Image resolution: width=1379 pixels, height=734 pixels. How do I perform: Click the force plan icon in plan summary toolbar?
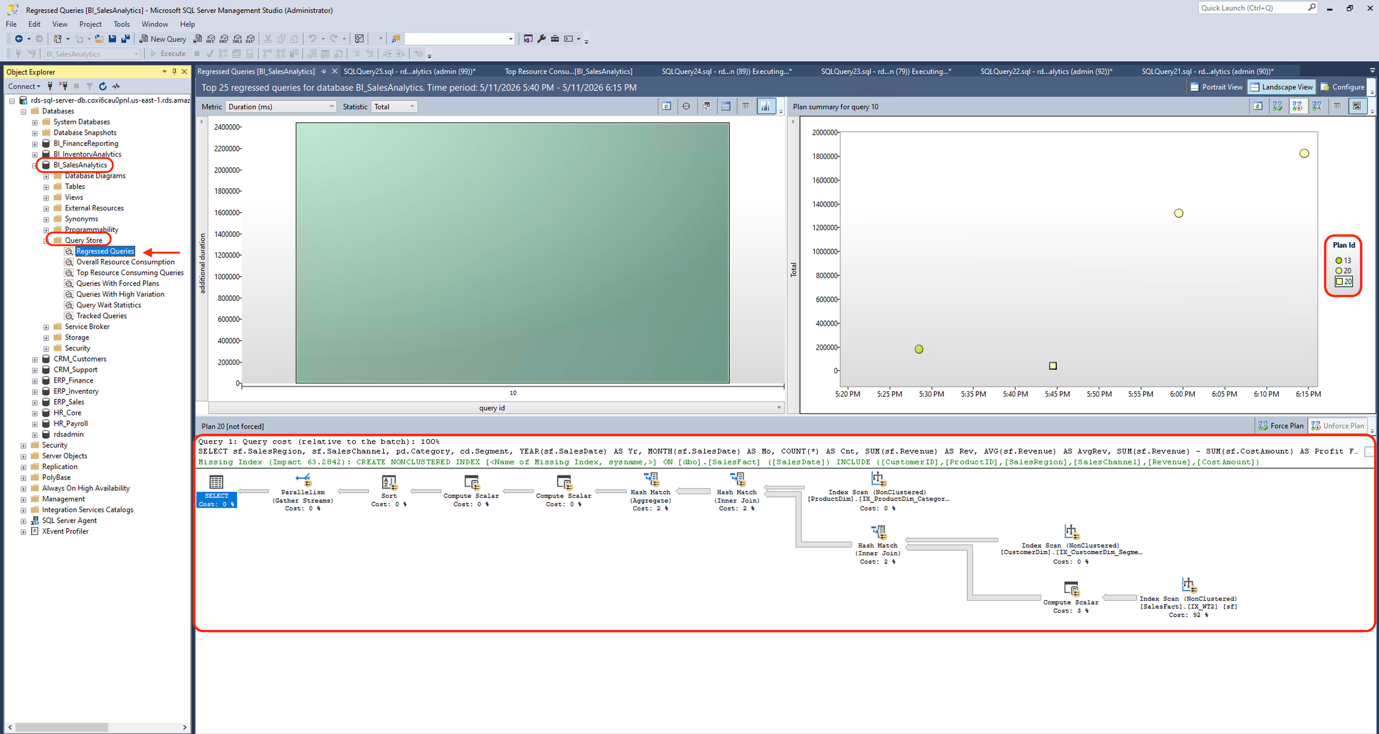coord(1278,106)
